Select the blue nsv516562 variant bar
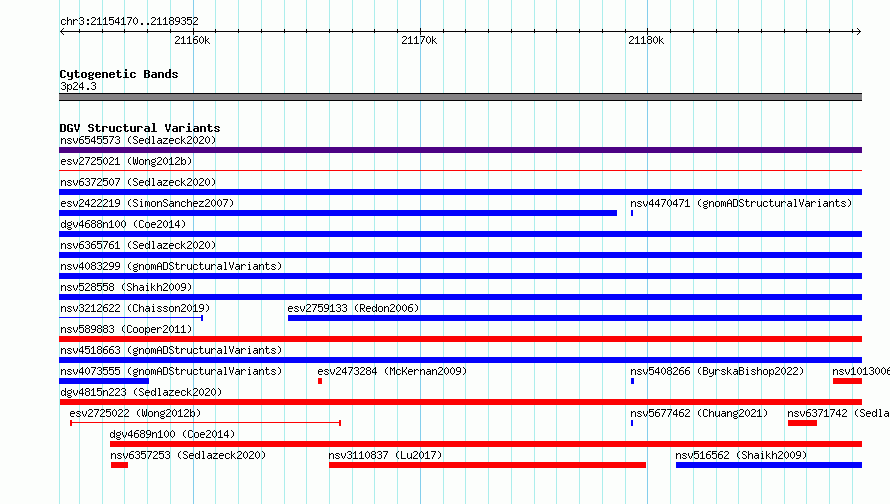 (769, 465)
